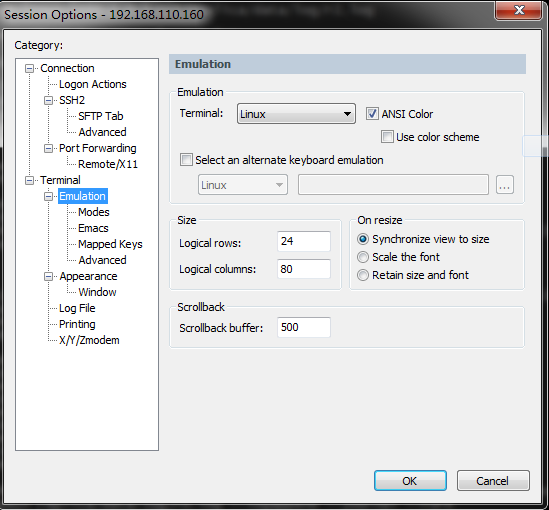Click the Scrollback buffer input field

coord(304,327)
